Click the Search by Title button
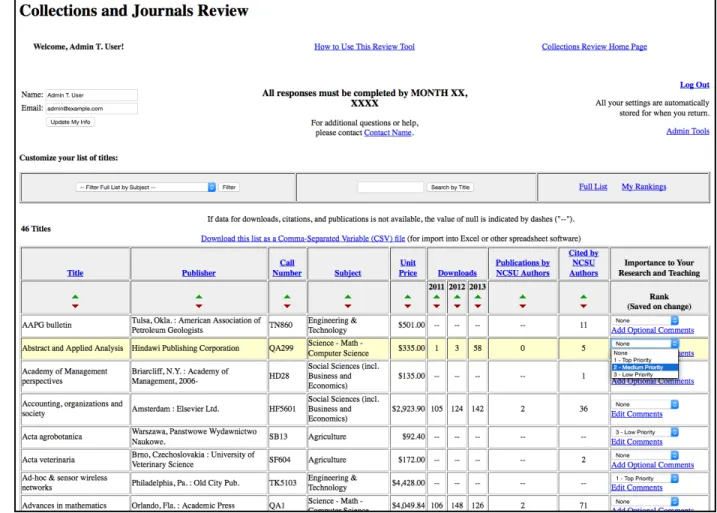 (x=450, y=187)
